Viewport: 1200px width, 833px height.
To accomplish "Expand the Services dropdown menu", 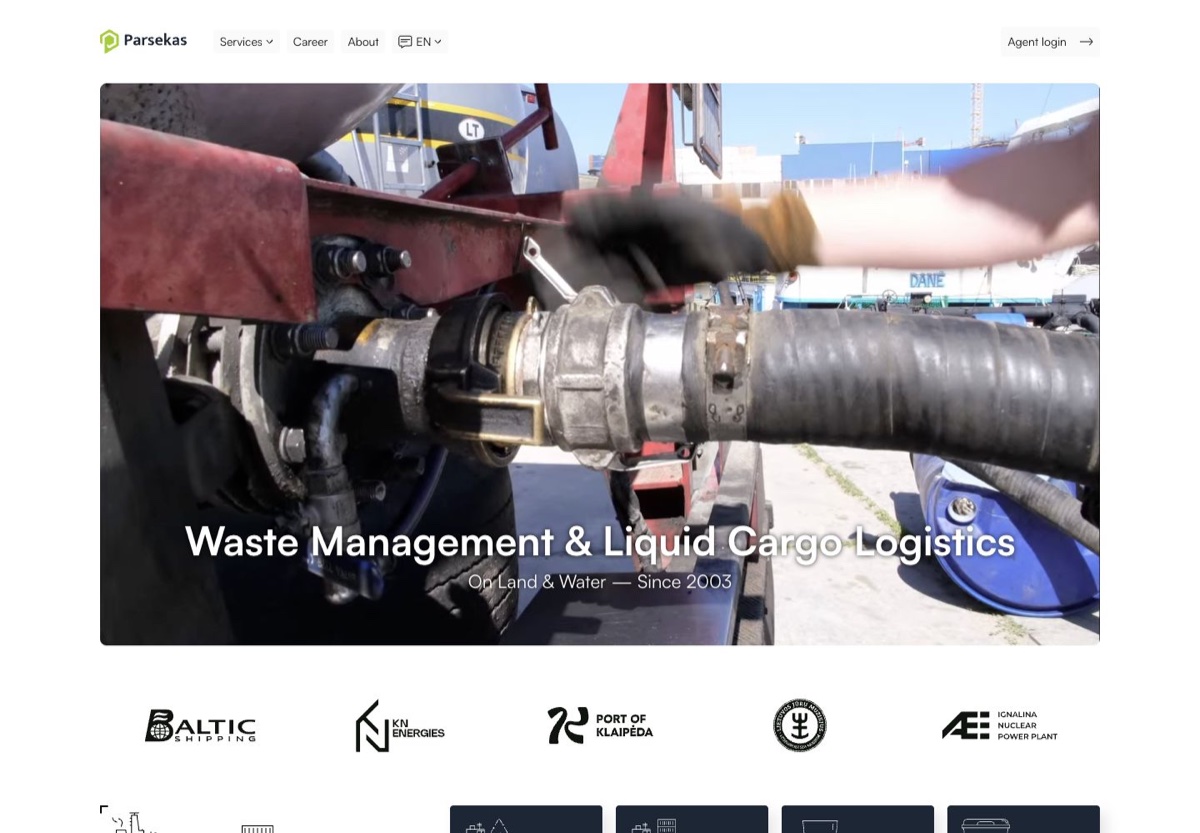I will pos(246,42).
